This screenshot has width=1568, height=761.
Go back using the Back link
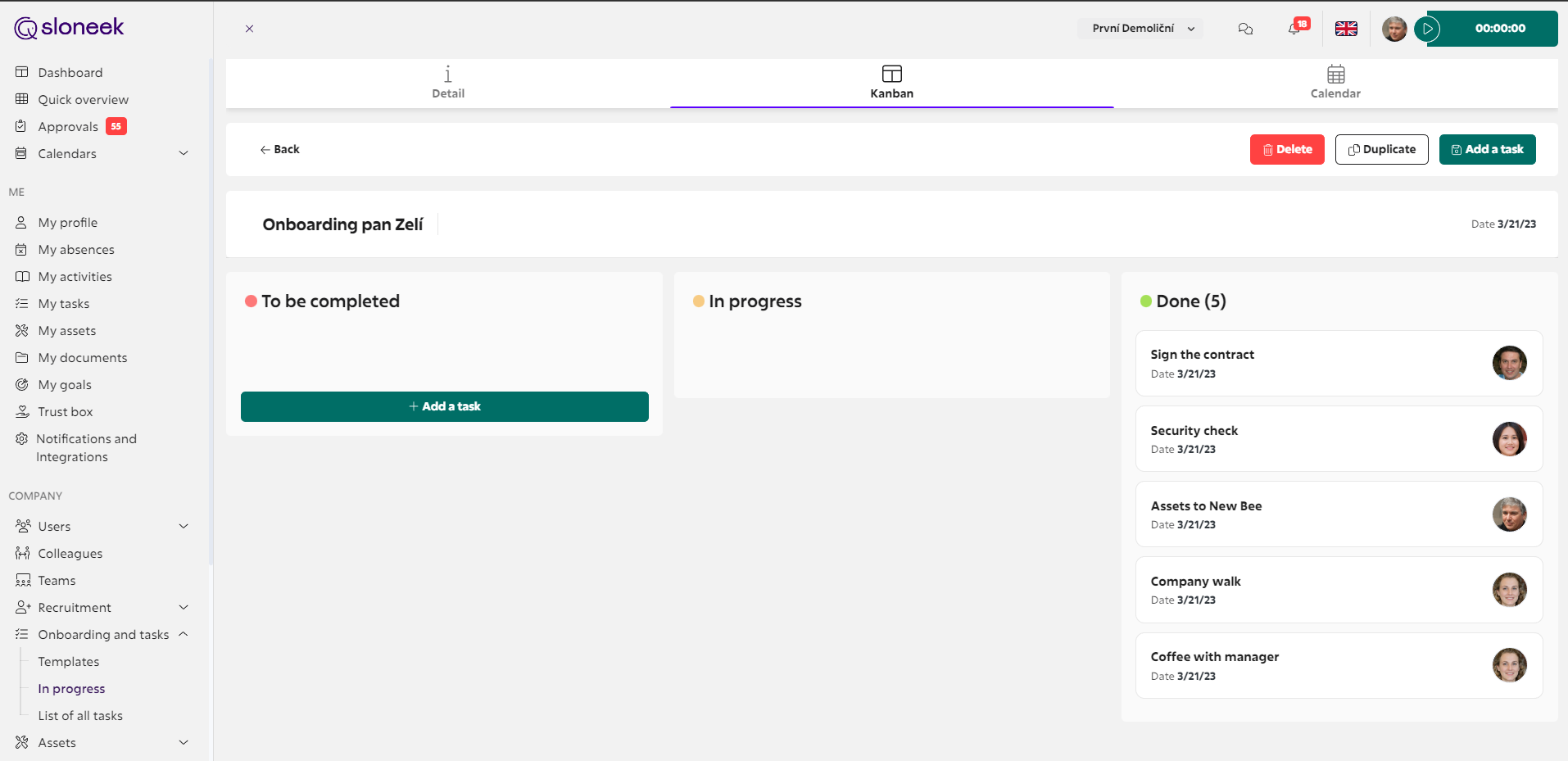[279, 149]
